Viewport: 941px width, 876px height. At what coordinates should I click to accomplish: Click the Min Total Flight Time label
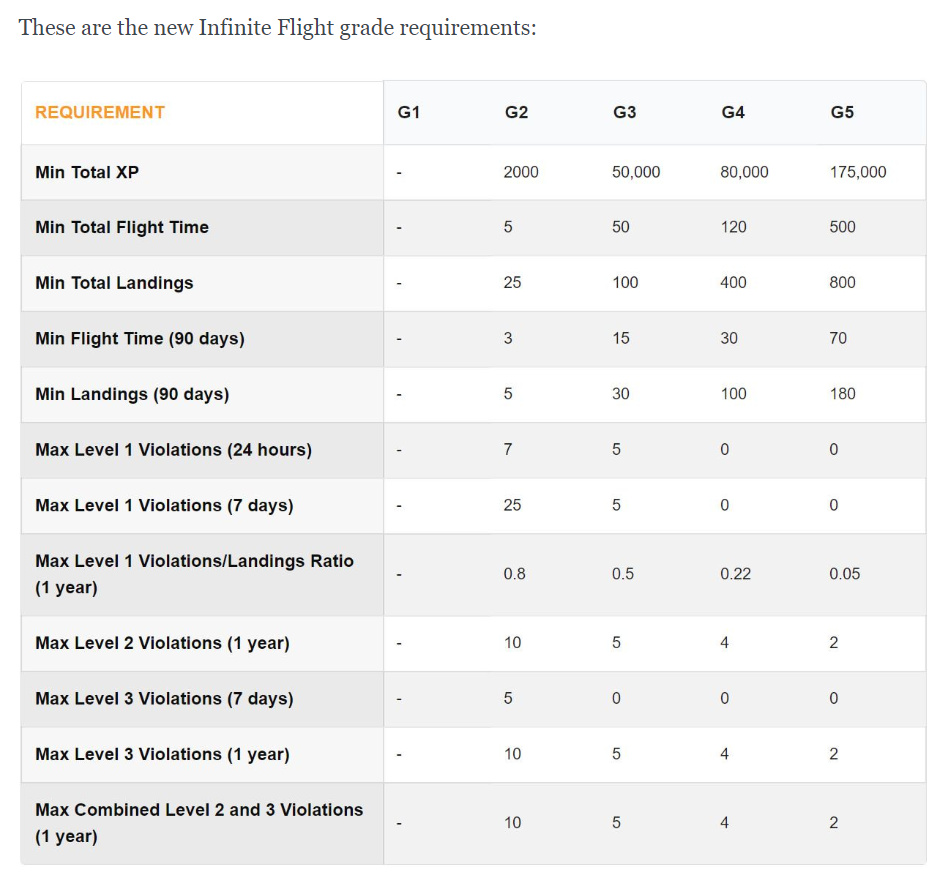[x=122, y=227]
